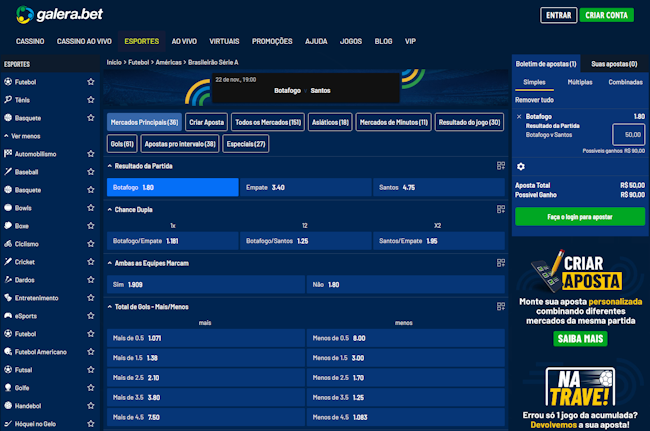Open Boxe via glove icon
Viewport: 650px width, 431px height.
tap(8, 225)
